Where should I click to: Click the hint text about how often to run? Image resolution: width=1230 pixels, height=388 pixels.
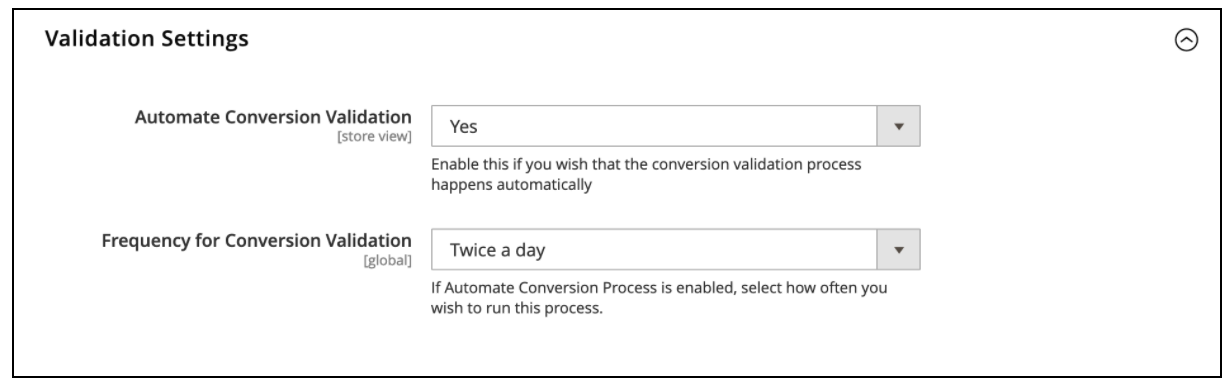(x=660, y=297)
